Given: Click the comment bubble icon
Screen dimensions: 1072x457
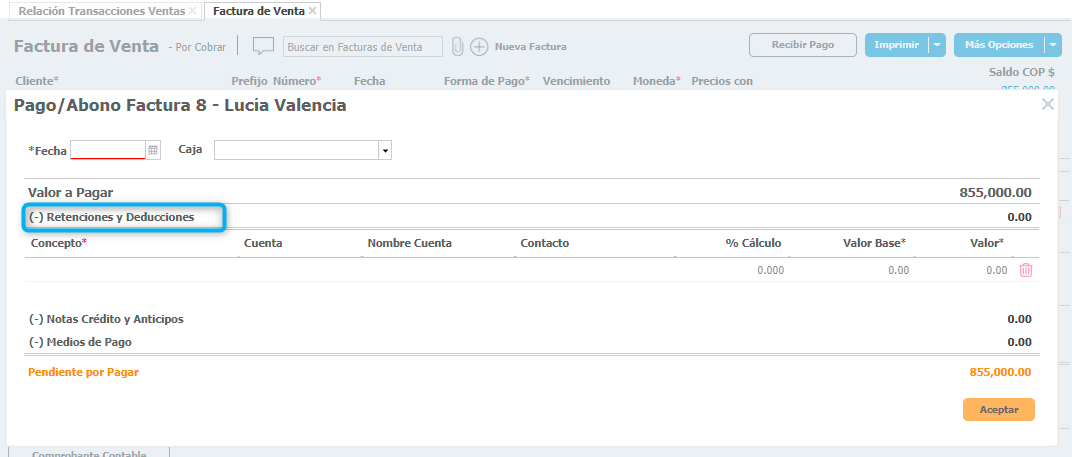Looking at the screenshot, I should pos(263,46).
